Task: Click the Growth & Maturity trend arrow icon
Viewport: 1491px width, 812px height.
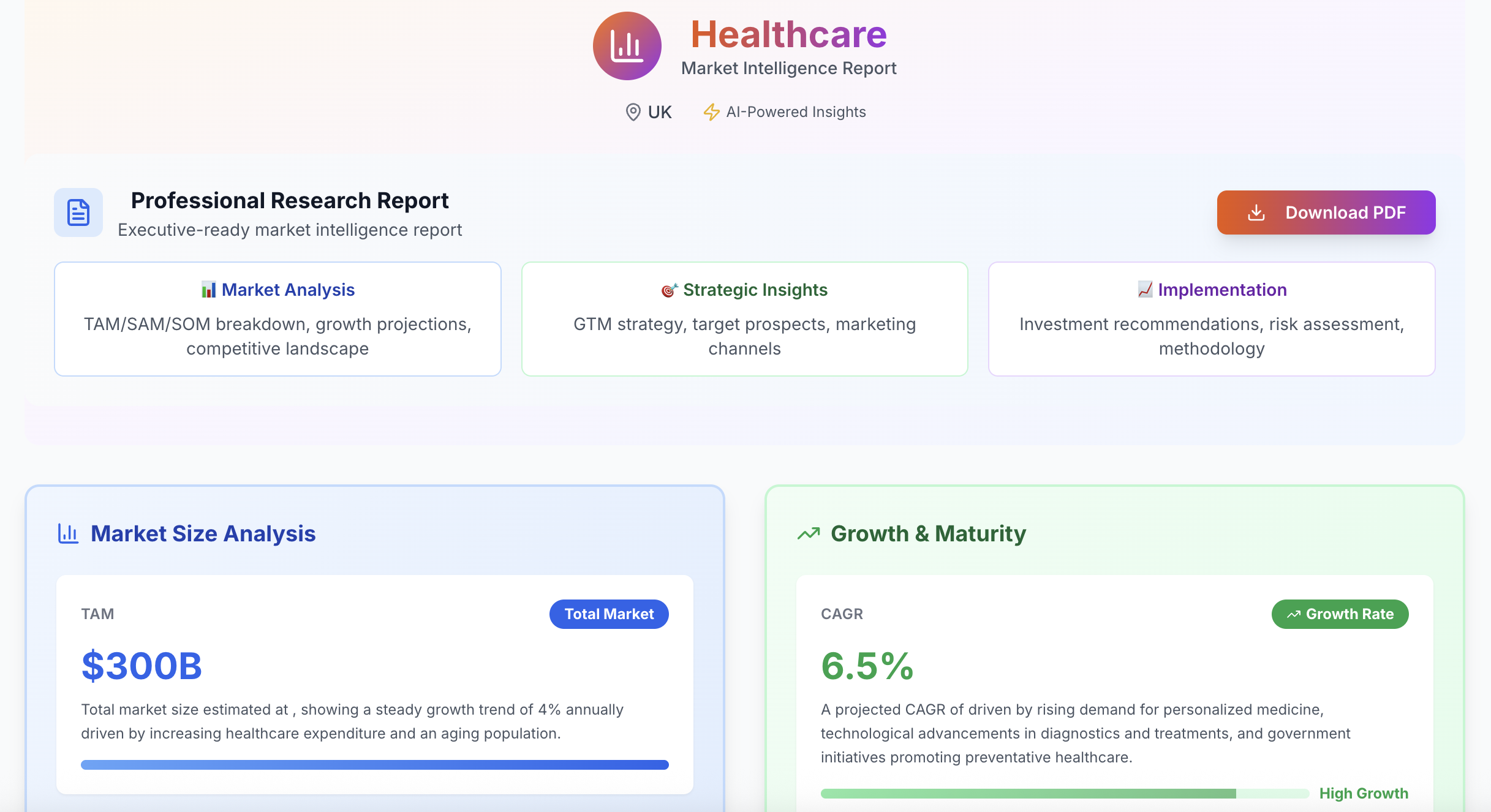Action: (x=809, y=533)
